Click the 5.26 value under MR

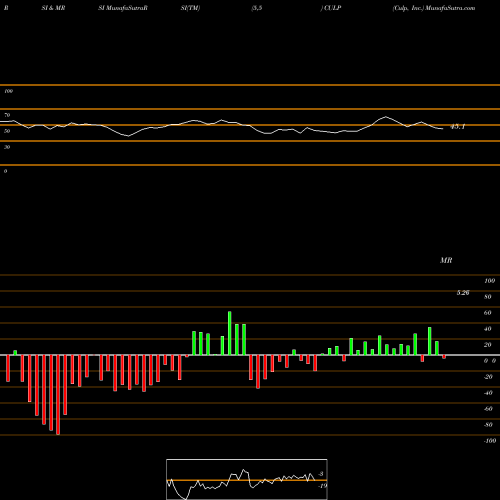463,293
